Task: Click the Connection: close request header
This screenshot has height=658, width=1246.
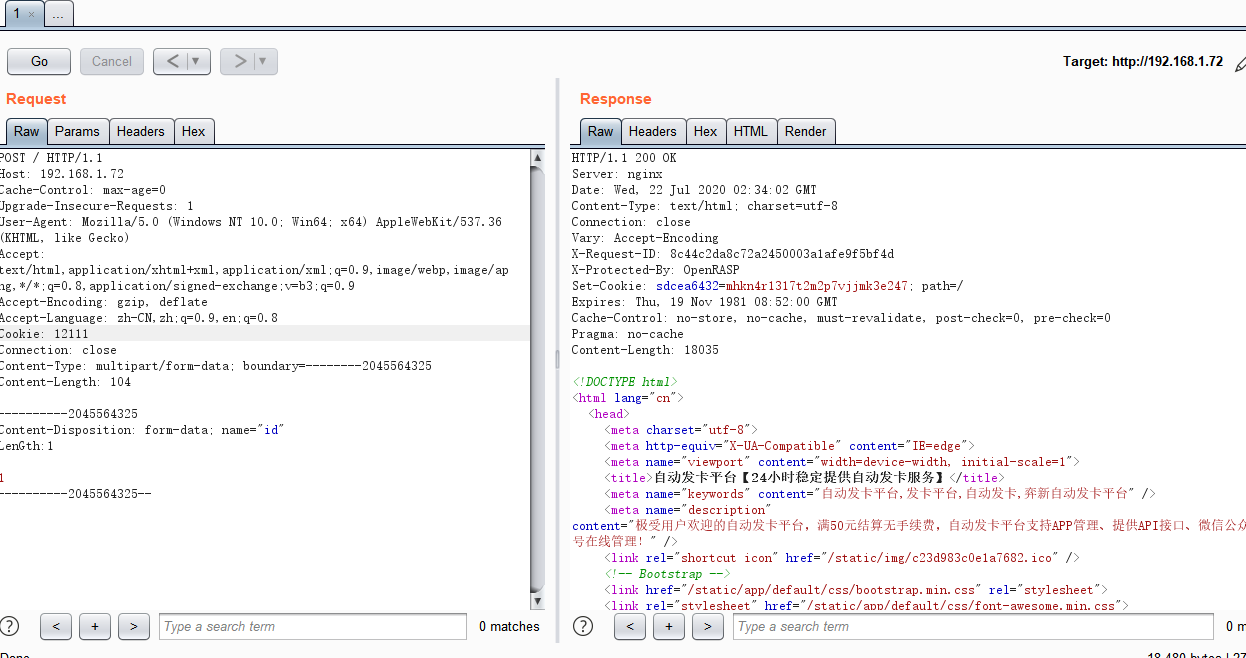Action: (58, 350)
